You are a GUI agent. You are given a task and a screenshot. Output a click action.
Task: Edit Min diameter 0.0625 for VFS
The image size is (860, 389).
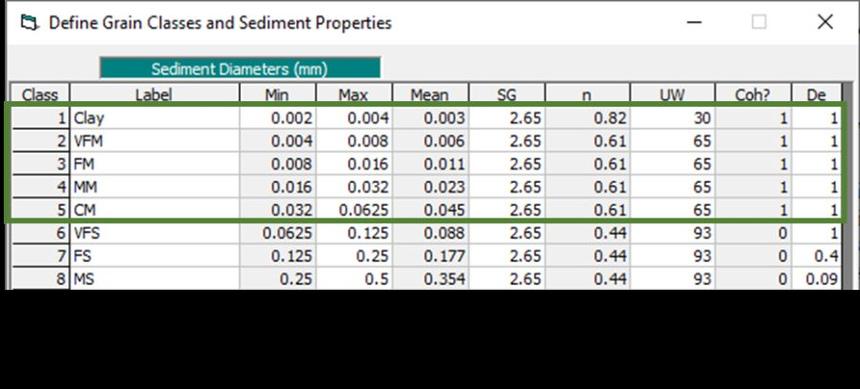(278, 234)
